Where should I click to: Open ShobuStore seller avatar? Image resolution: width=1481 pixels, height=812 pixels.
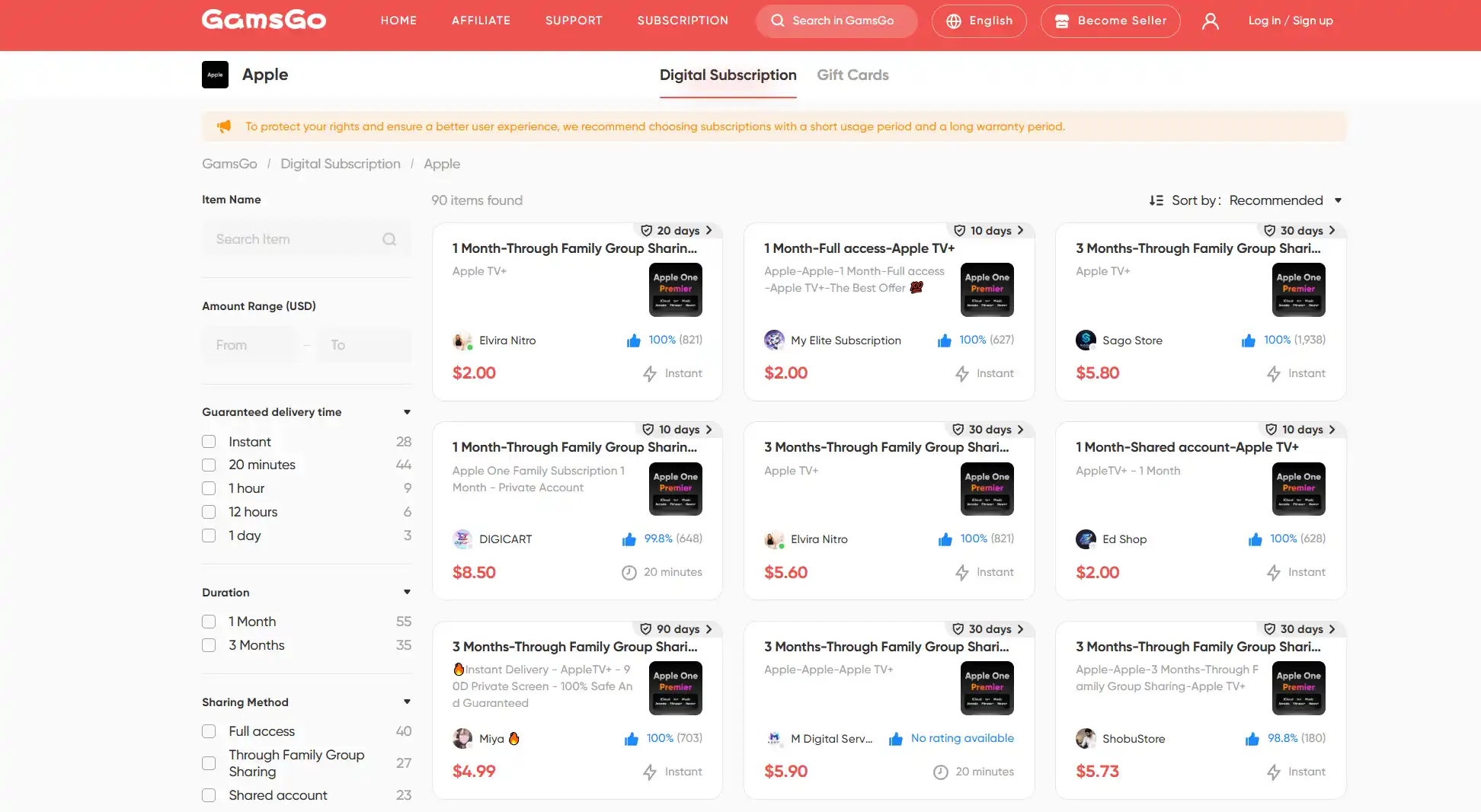coord(1086,739)
